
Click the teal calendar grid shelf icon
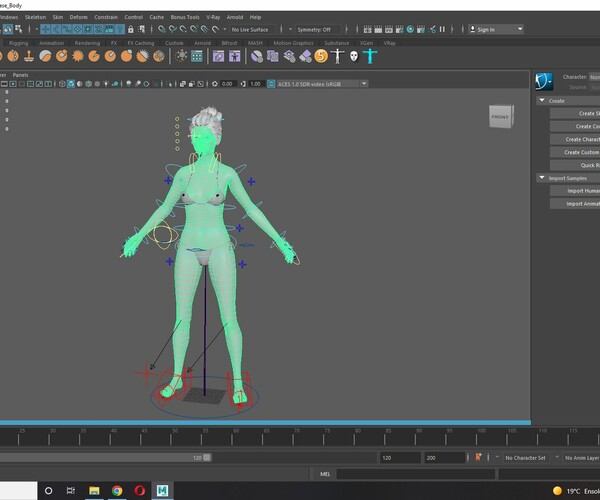point(197,56)
